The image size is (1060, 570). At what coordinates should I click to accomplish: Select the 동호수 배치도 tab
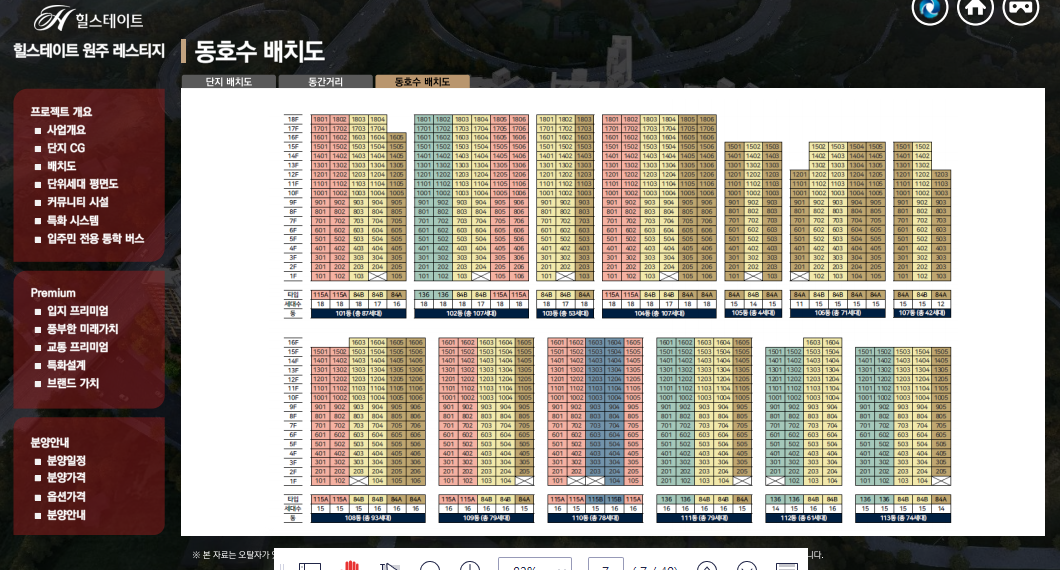point(422,82)
